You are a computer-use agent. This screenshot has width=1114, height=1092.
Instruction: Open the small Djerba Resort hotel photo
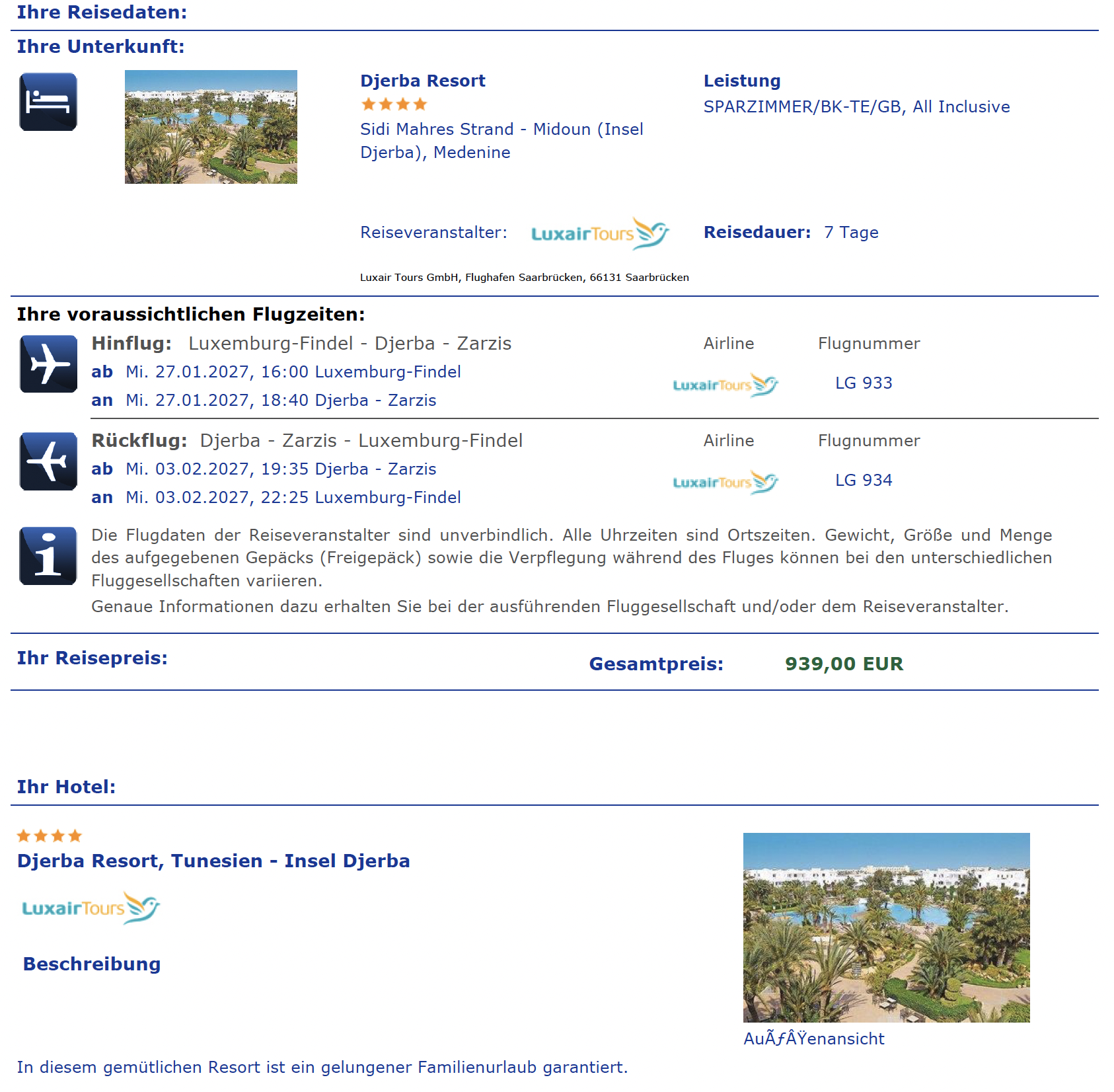[x=211, y=127]
